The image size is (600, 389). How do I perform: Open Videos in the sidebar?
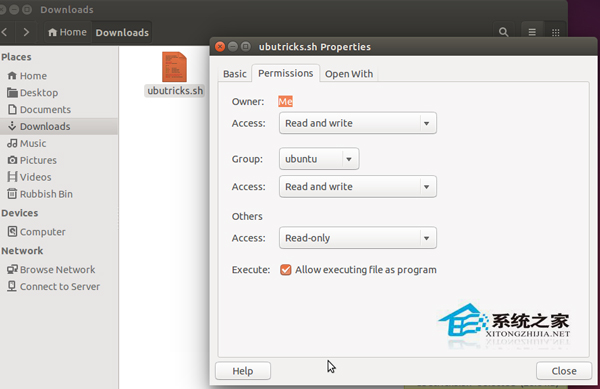59,177
